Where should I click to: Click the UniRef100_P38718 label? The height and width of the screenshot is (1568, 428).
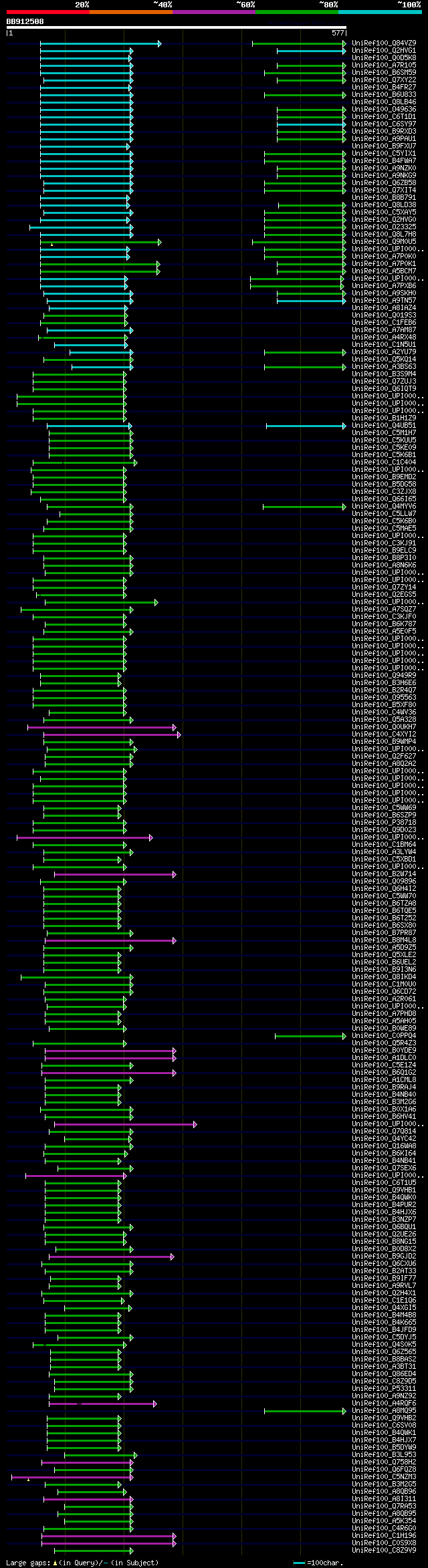[384, 823]
